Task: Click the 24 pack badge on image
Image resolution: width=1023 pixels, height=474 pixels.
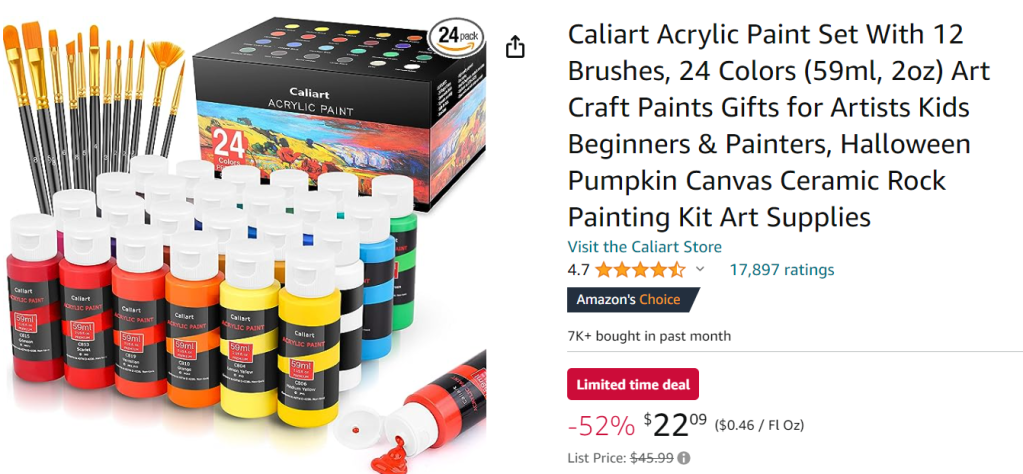Action: tap(457, 37)
